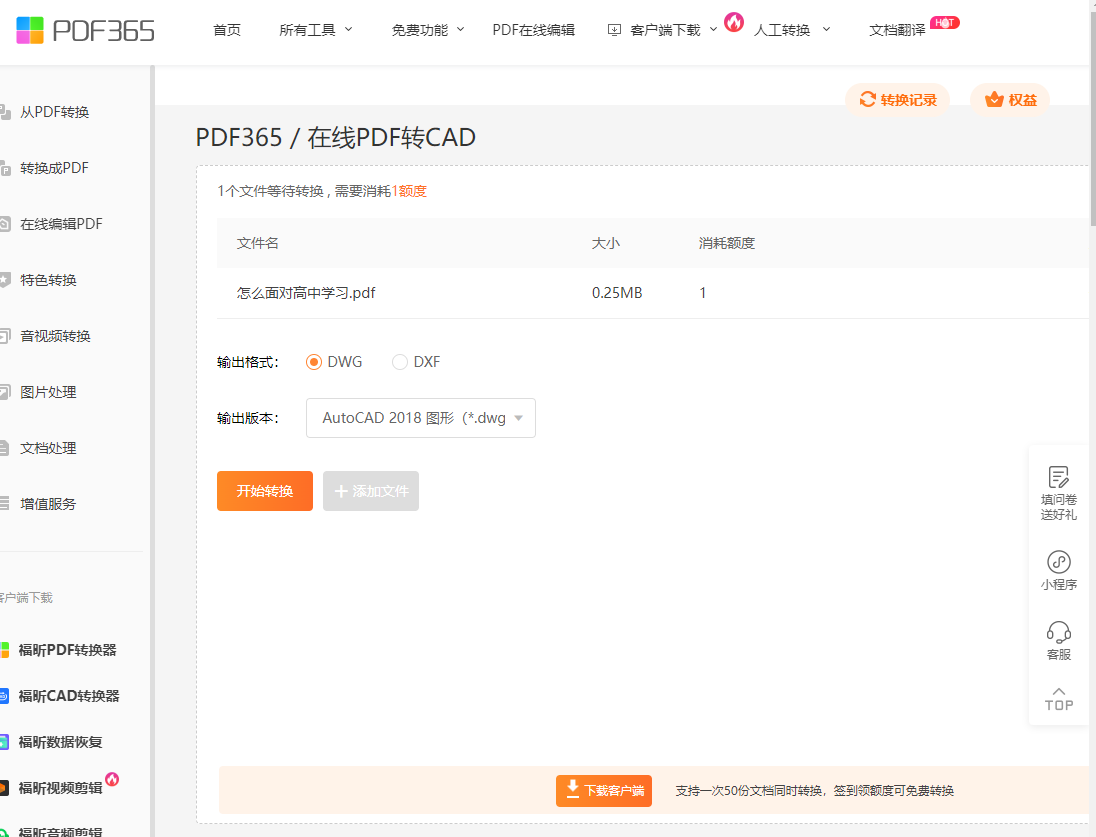The width and height of the screenshot is (1096, 837).
Task: Expand the 免费功能 menu
Action: tap(428, 30)
